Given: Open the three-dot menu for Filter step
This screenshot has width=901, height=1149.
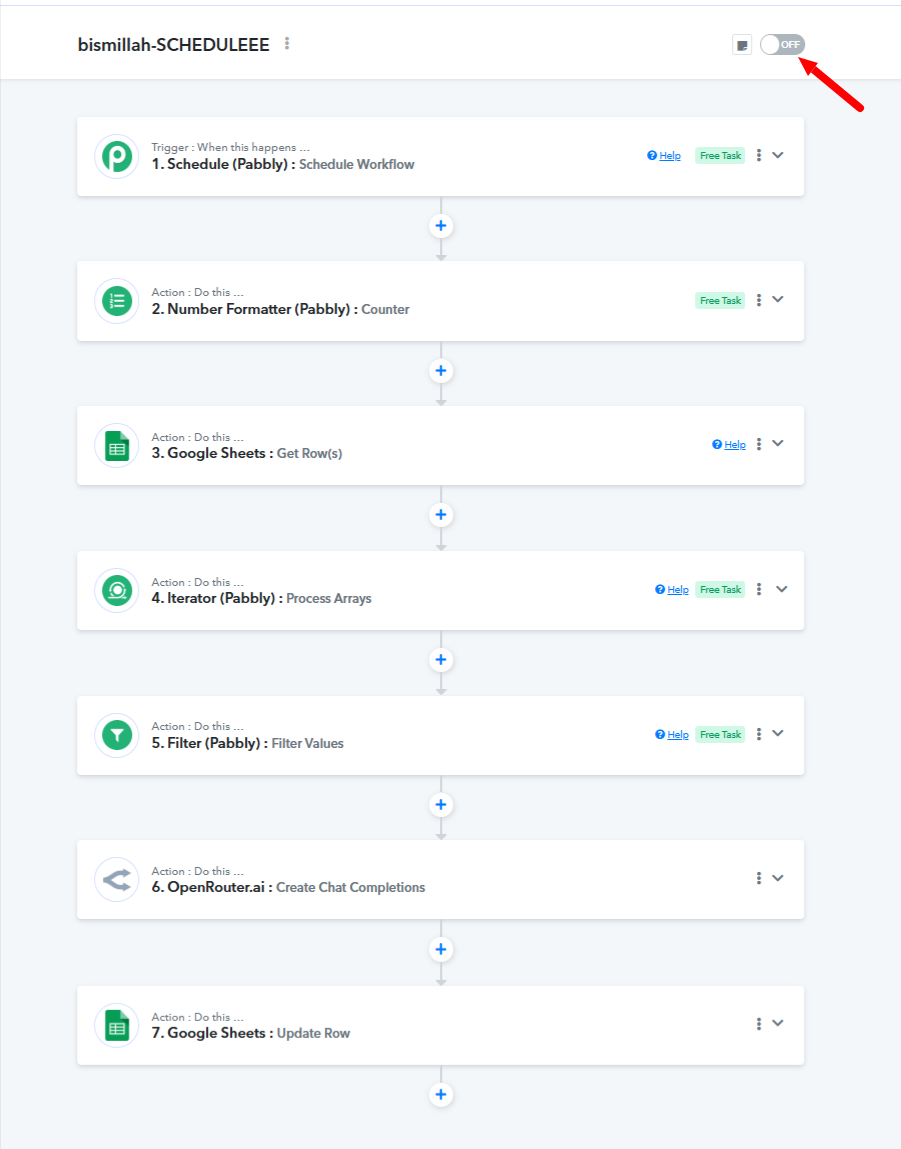Looking at the screenshot, I should [x=759, y=734].
